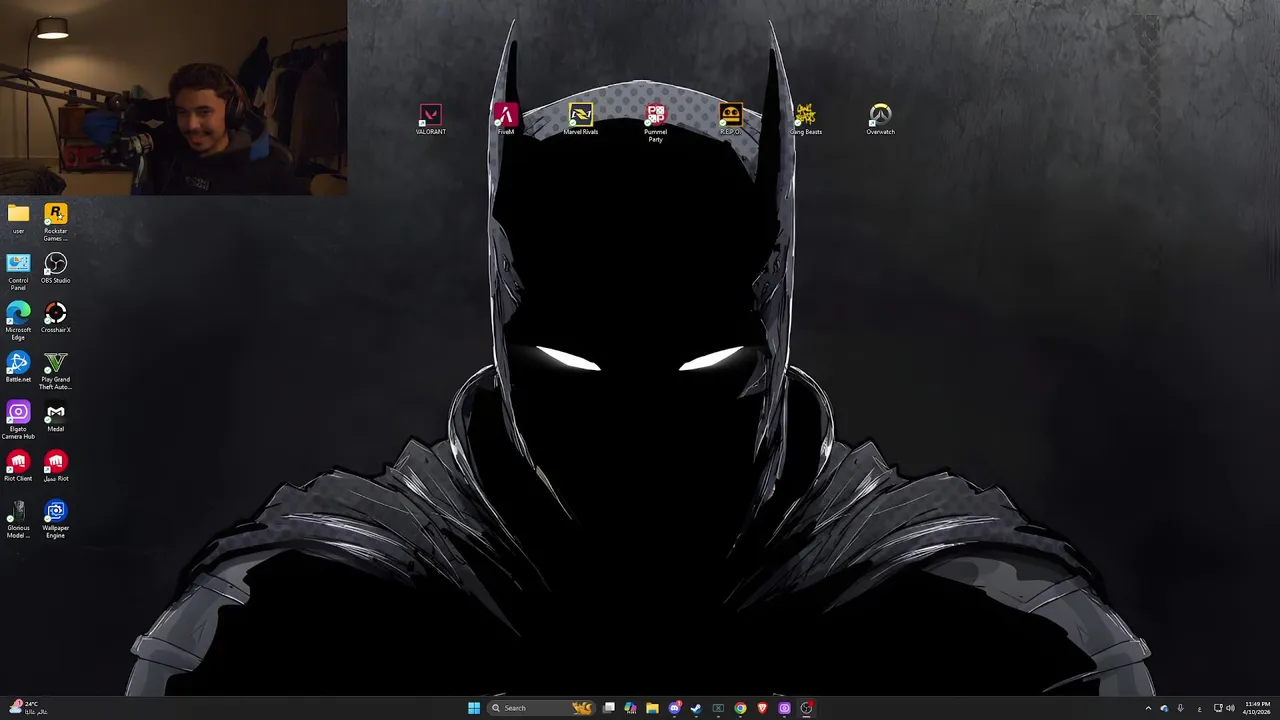The image size is (1280, 720).
Task: Select the Marvel Rivals desktop icon
Action: pyautogui.click(x=581, y=119)
